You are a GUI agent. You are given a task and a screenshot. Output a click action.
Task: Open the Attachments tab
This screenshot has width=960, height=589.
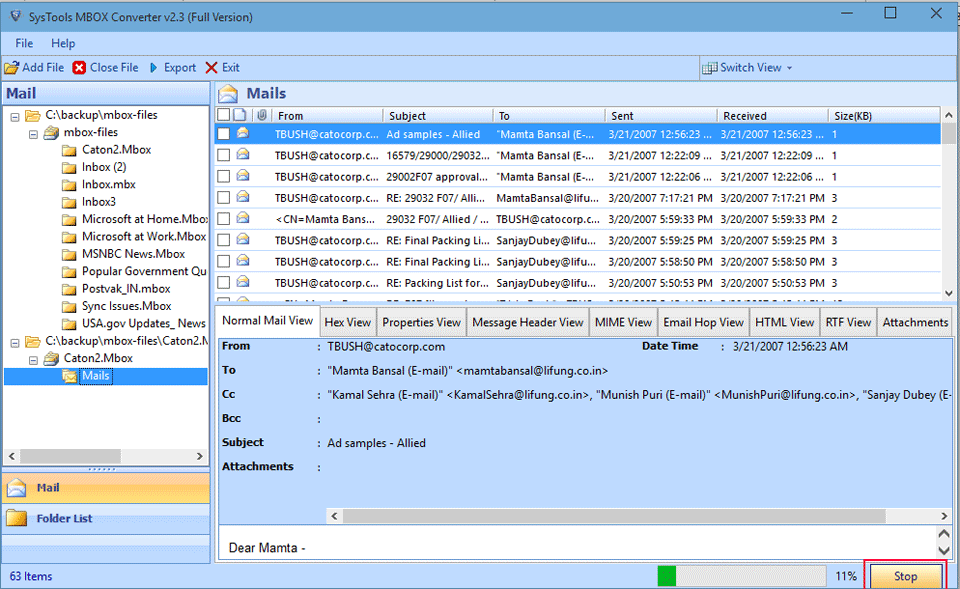(x=915, y=322)
